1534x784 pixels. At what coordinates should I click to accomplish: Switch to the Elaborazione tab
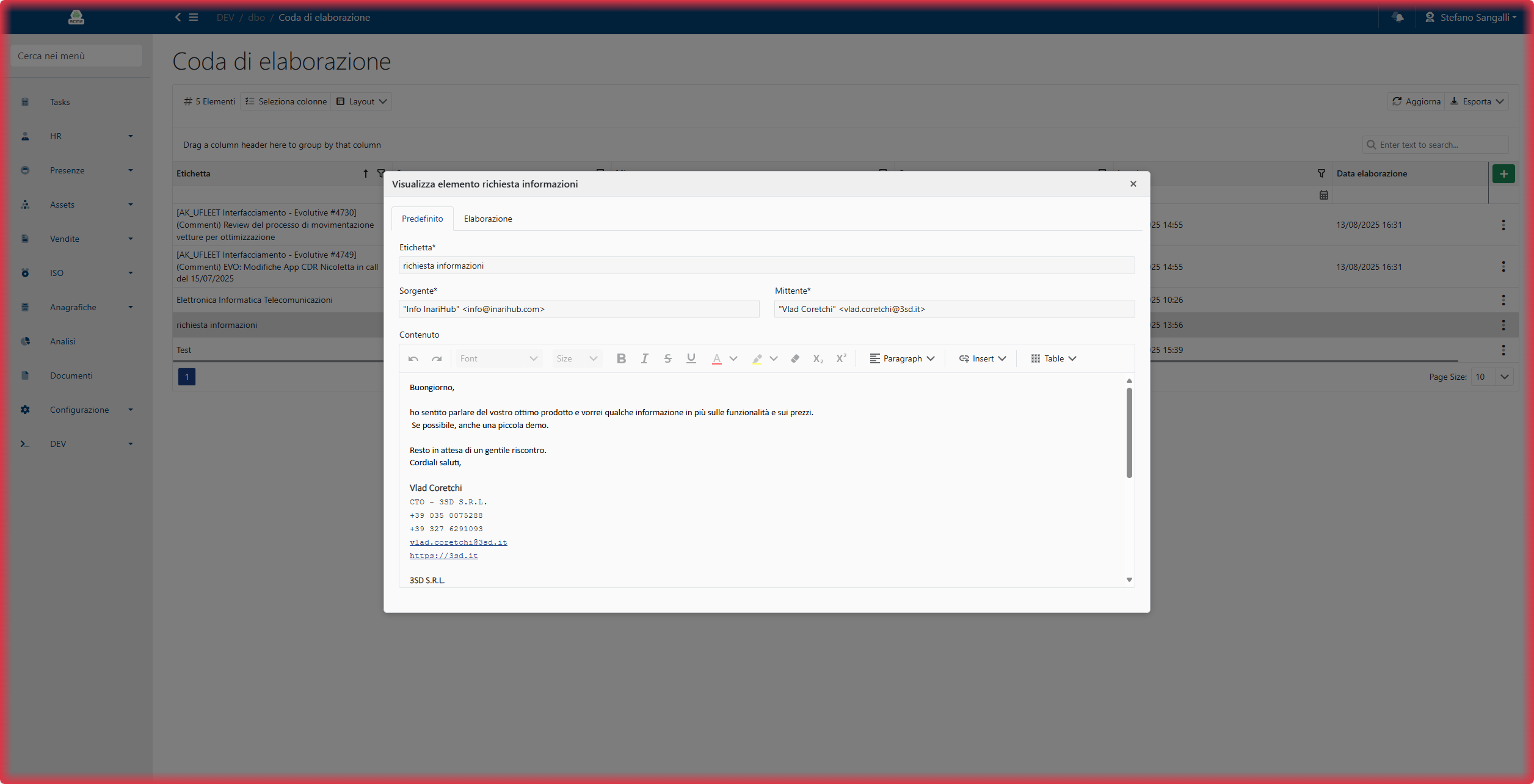pyautogui.click(x=487, y=219)
